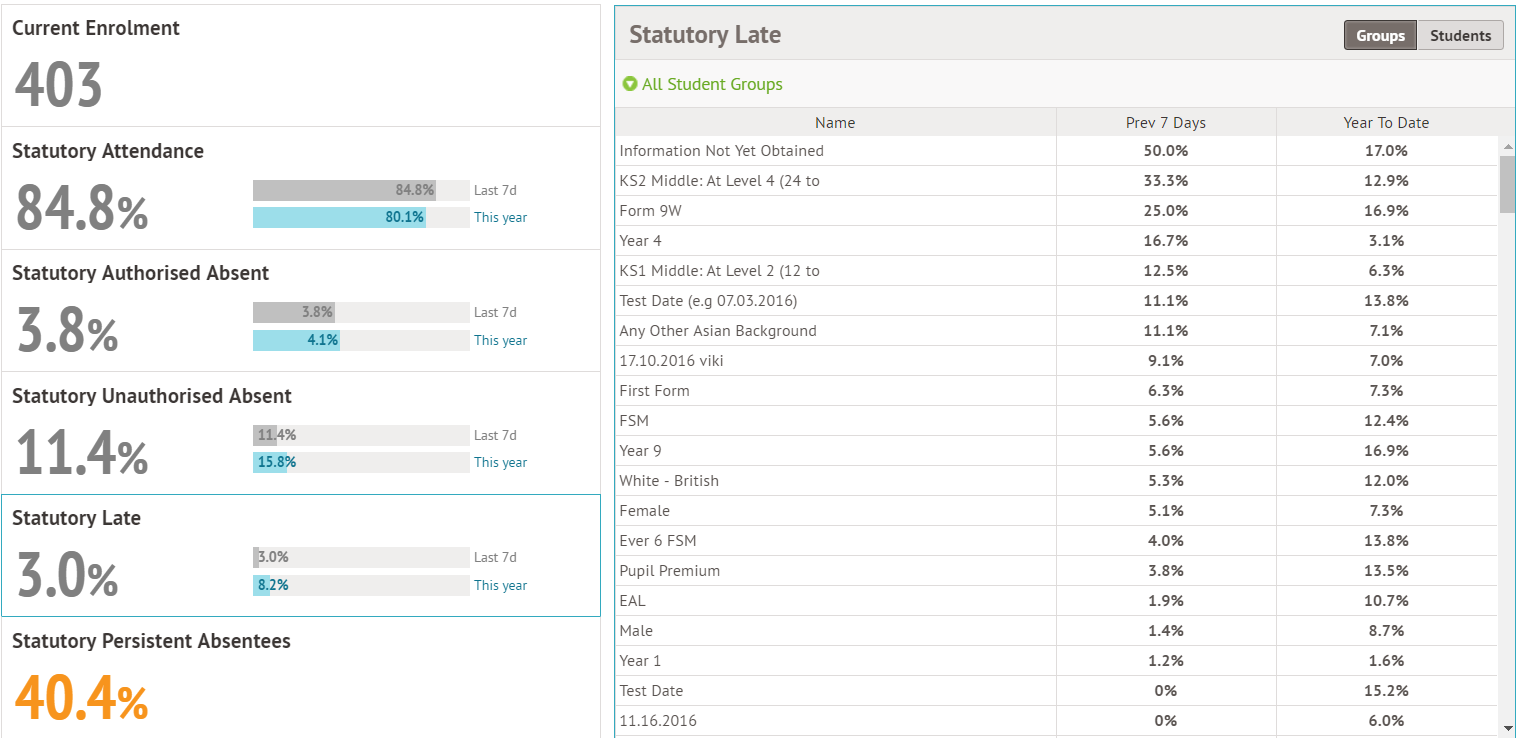This screenshot has height=738, width=1519.
Task: Select the Statutory Attendance card
Action: (301, 188)
